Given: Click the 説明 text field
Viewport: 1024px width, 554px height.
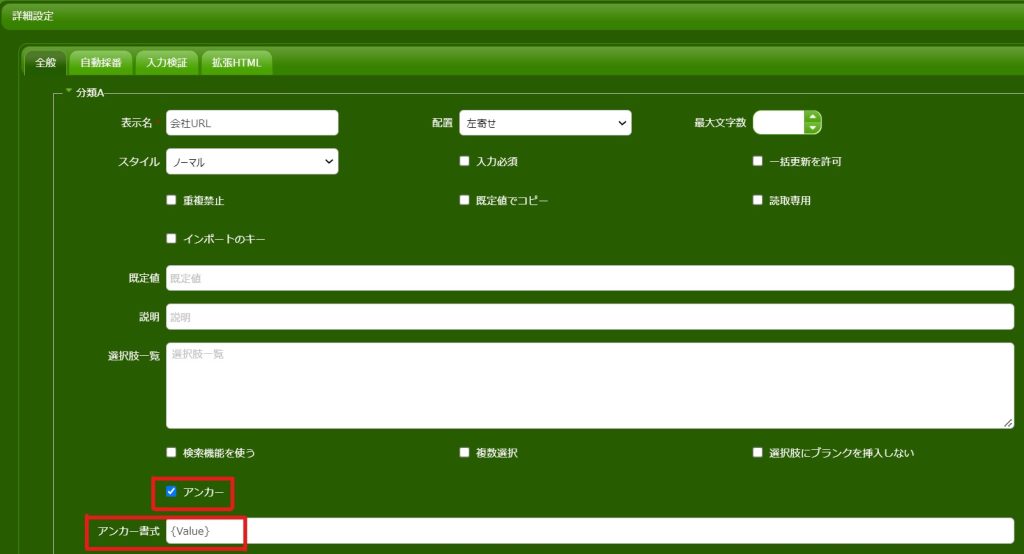Looking at the screenshot, I should coord(590,317).
